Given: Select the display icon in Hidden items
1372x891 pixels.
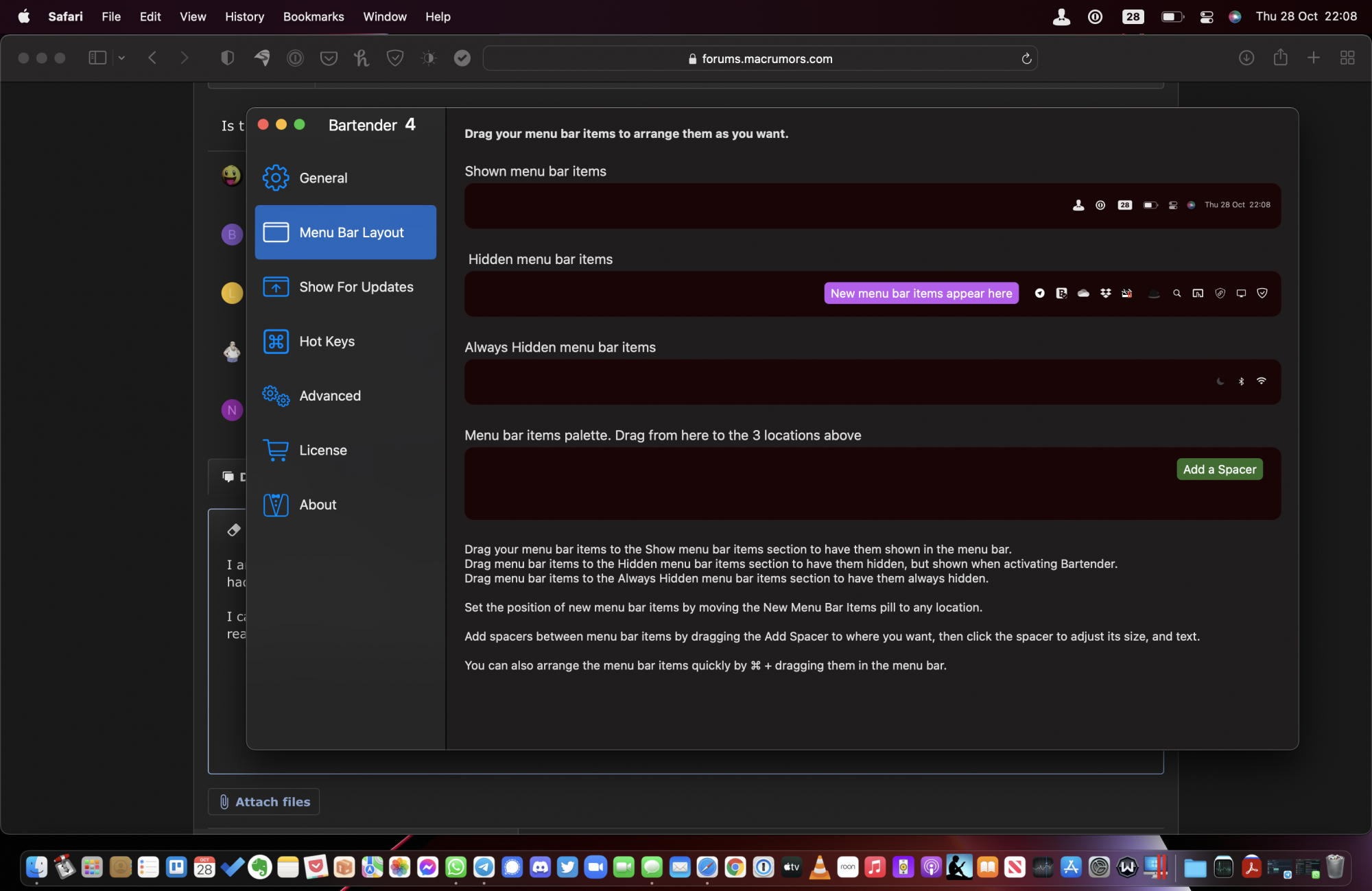Looking at the screenshot, I should (x=1241, y=293).
